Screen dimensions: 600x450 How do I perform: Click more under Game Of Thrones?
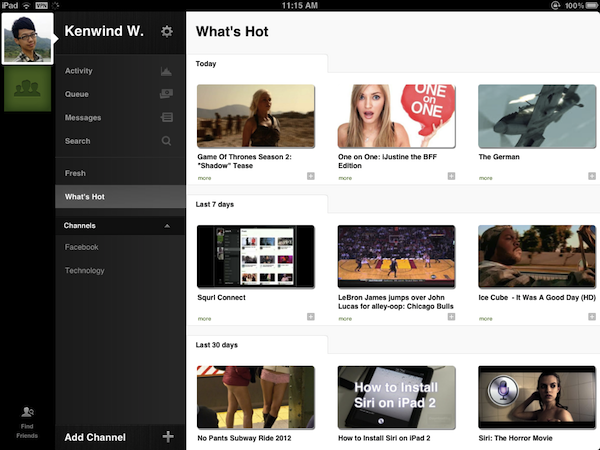point(204,178)
